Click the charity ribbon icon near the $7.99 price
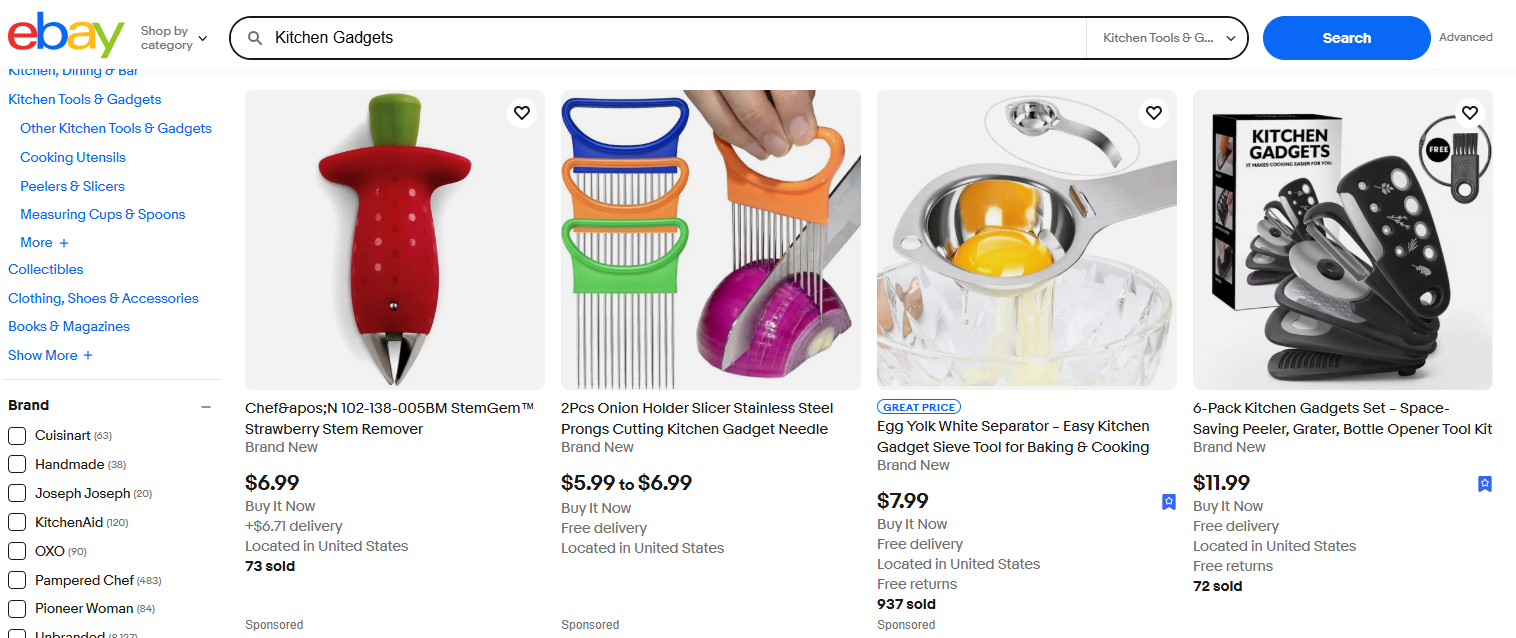This screenshot has height=638, width=1516. pyautogui.click(x=1168, y=502)
